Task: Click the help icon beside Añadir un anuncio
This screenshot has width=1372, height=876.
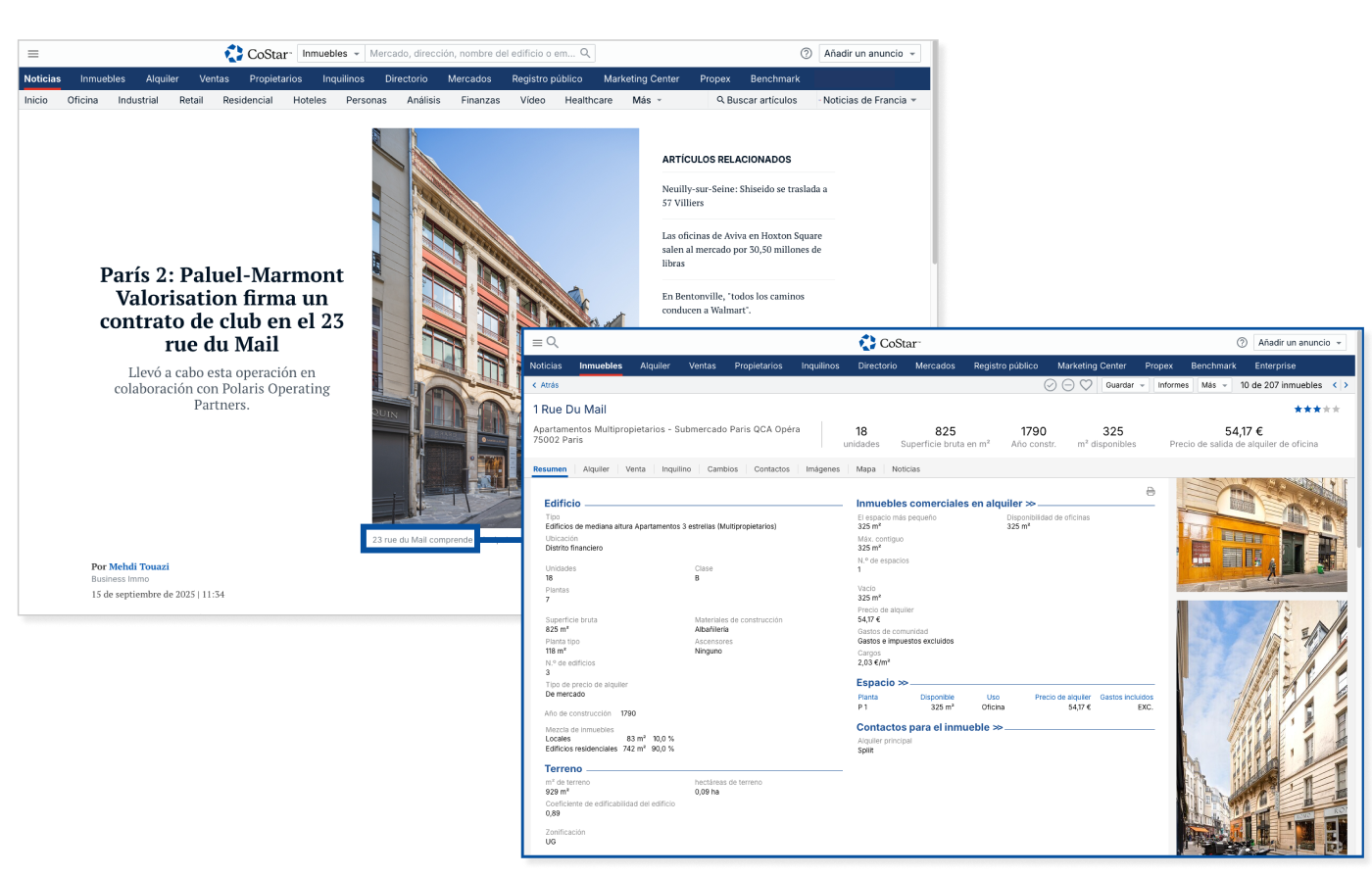Action: [806, 54]
